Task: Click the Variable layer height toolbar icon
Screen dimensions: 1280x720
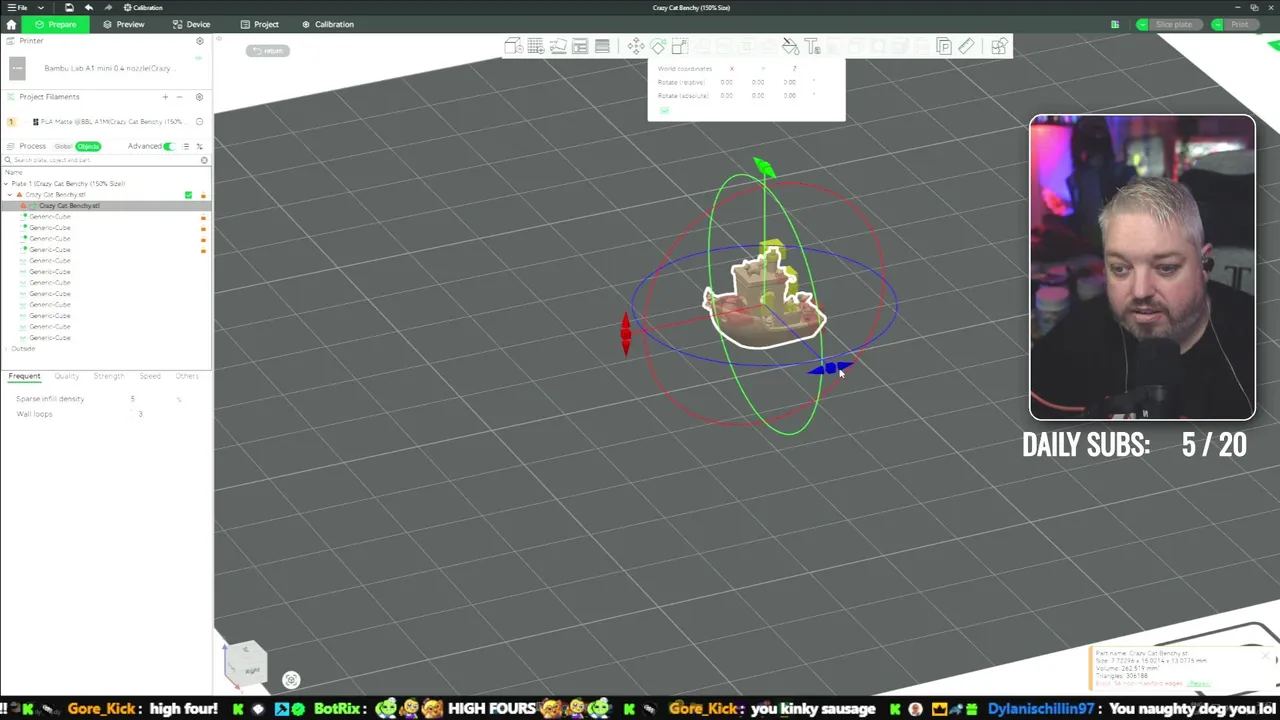Action: 602,46
